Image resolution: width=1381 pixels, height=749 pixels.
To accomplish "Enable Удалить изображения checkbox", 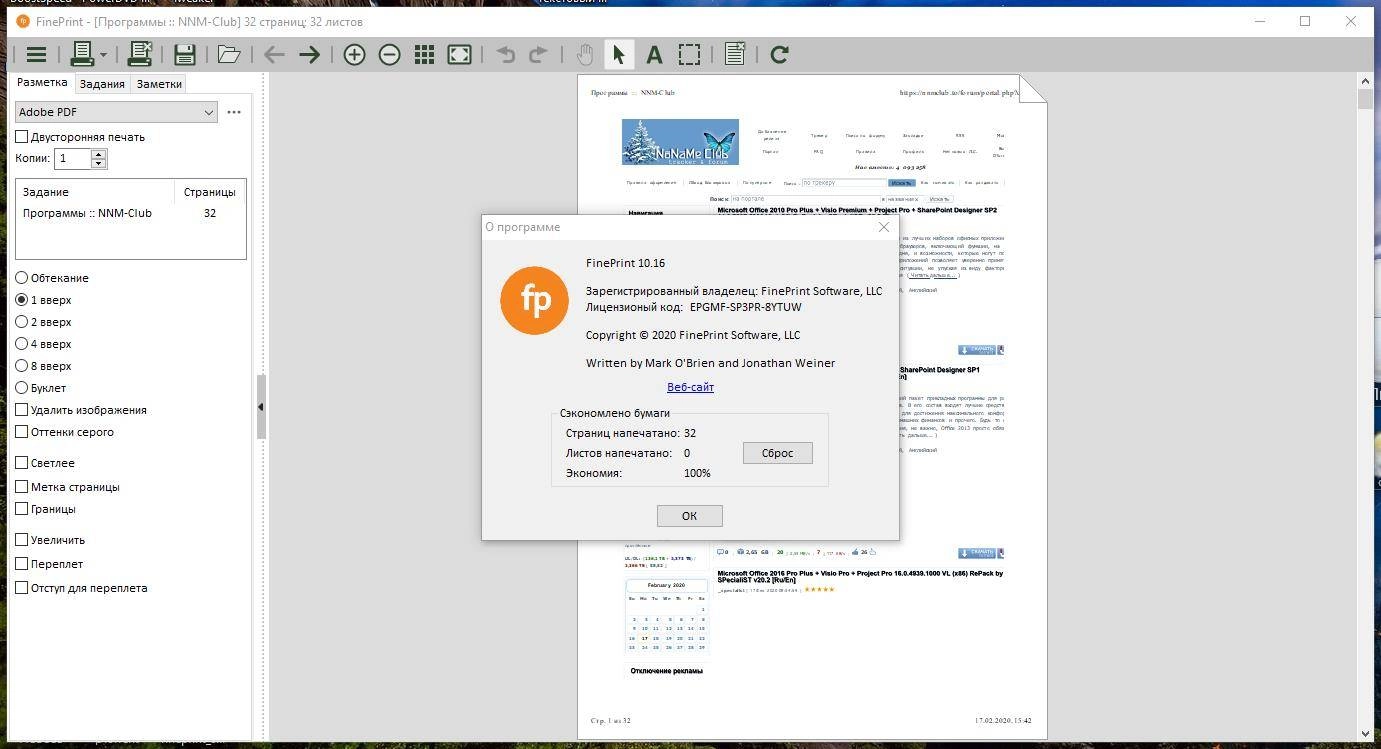I will [22, 410].
